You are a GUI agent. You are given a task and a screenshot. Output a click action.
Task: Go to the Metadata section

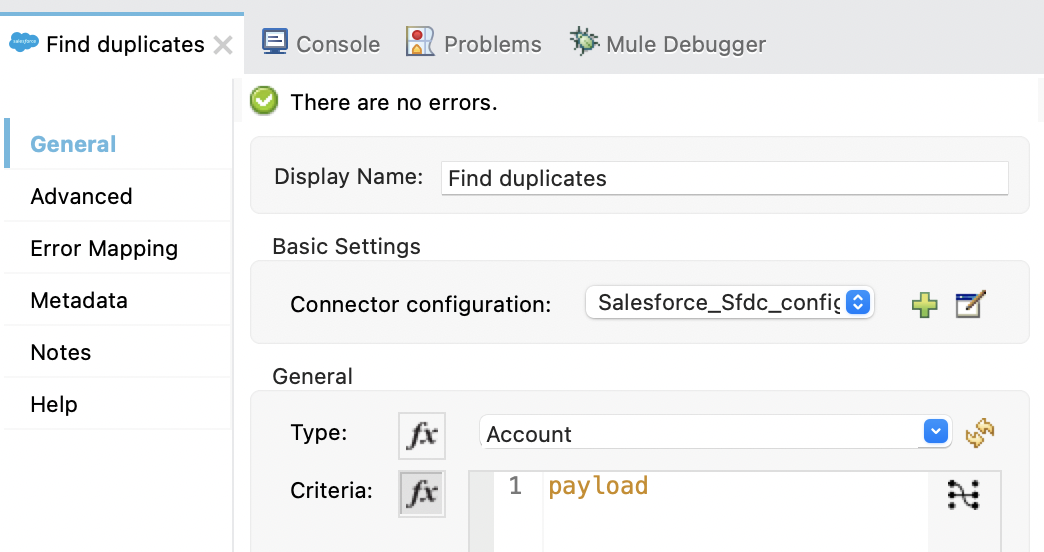pos(79,300)
